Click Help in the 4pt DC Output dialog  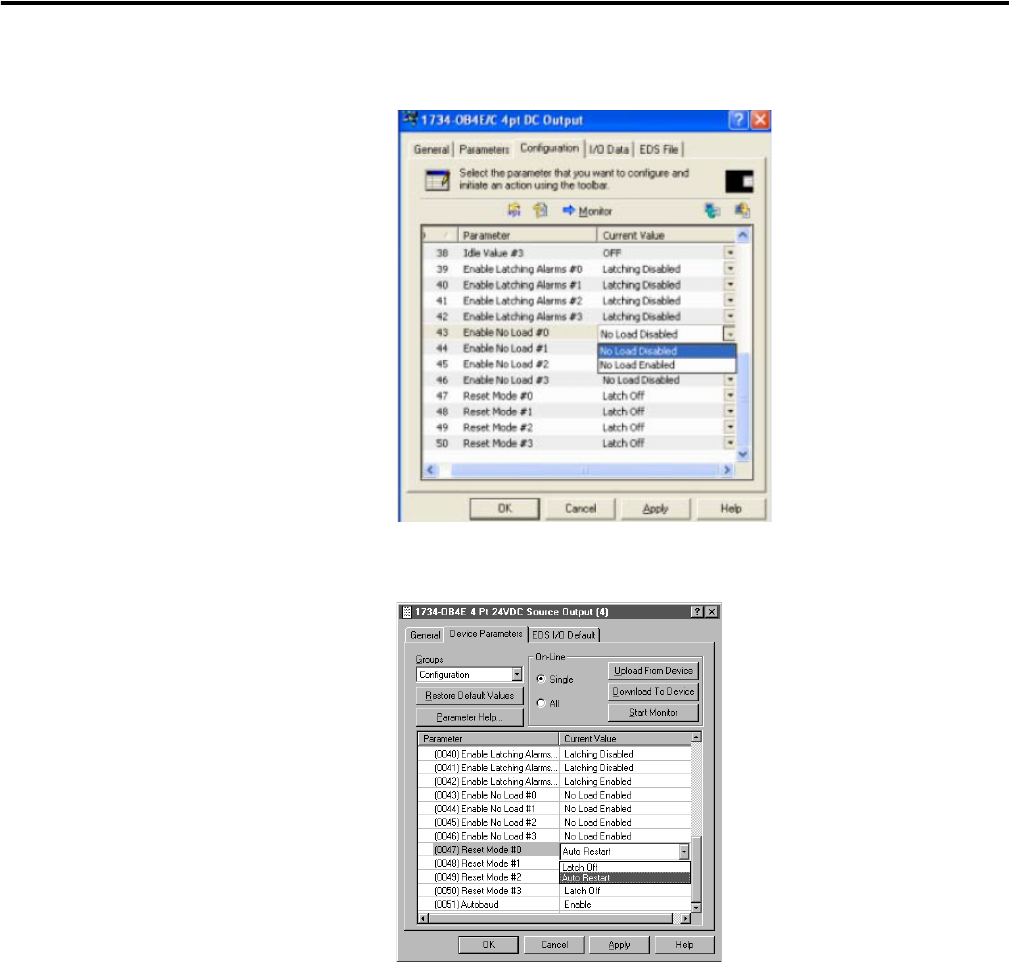731,508
